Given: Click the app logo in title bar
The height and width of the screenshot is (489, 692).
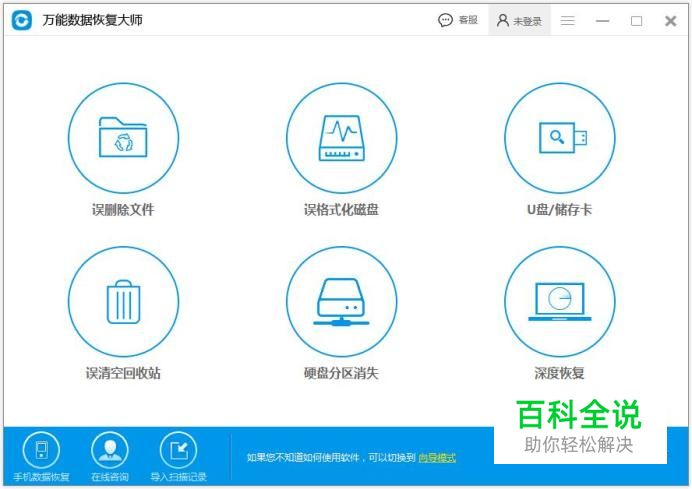Looking at the screenshot, I should coord(22,20).
